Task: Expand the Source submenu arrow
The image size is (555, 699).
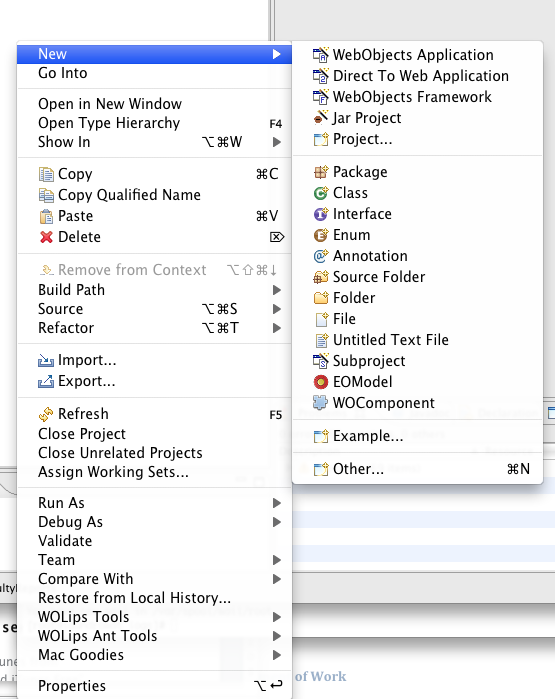Action: [x=277, y=309]
